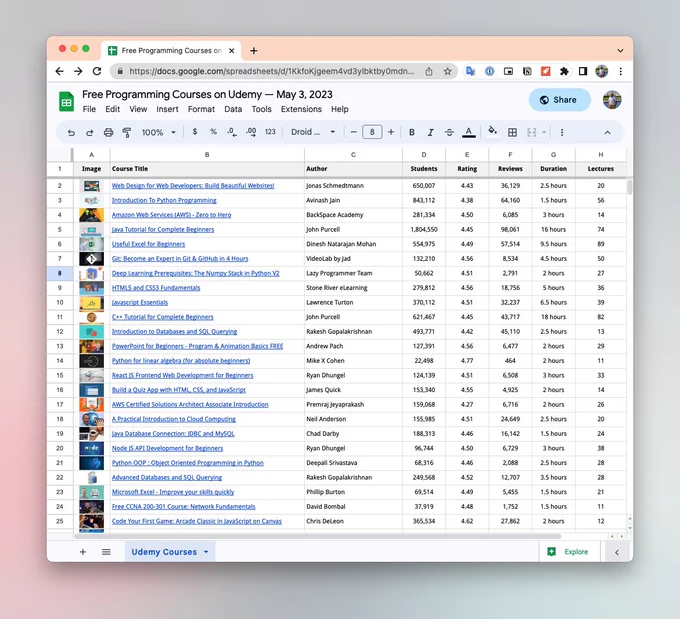
Task: Show the side panel chevron
Action: (x=617, y=552)
